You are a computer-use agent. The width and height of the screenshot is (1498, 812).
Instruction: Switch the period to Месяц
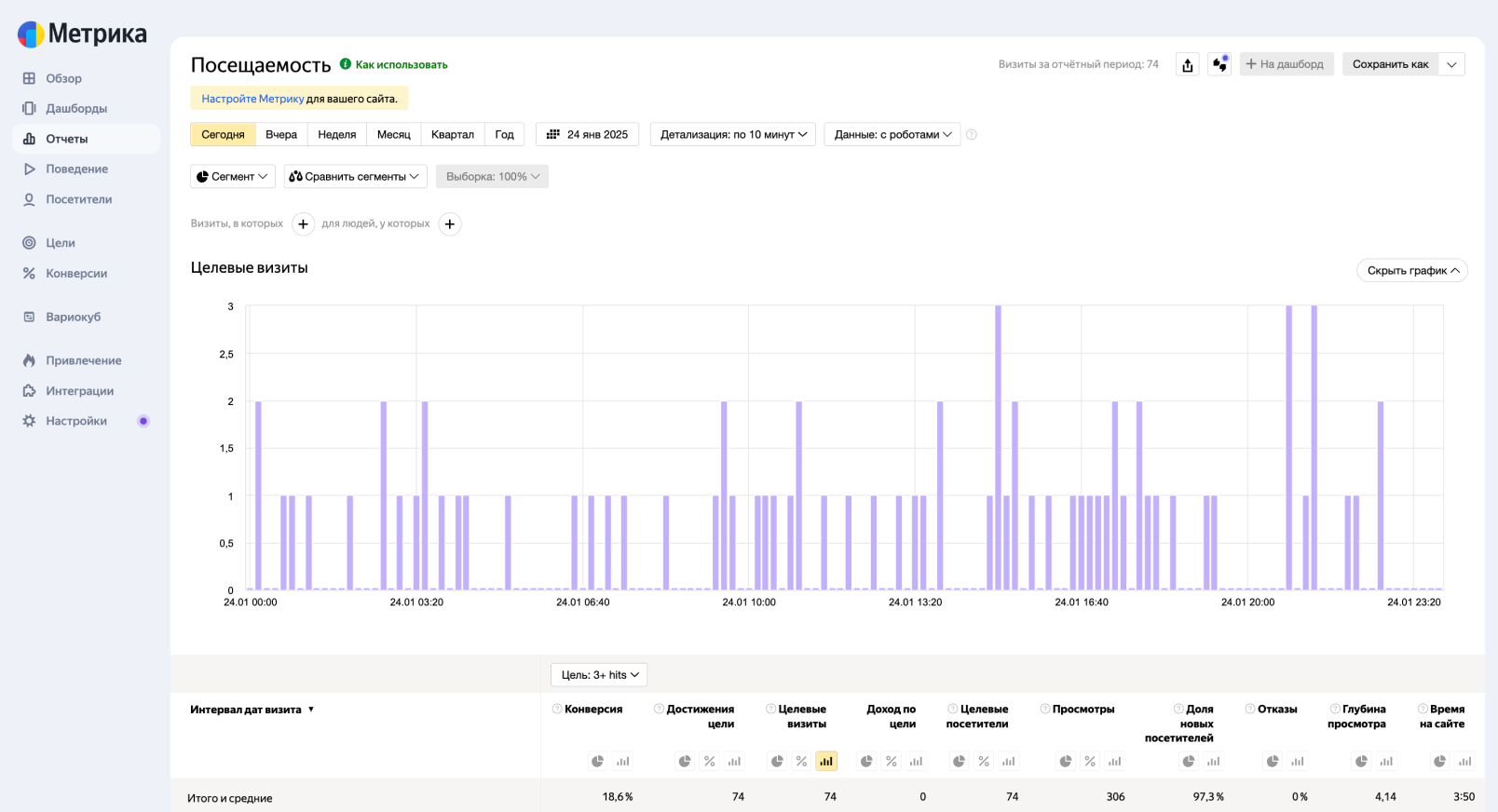click(394, 134)
